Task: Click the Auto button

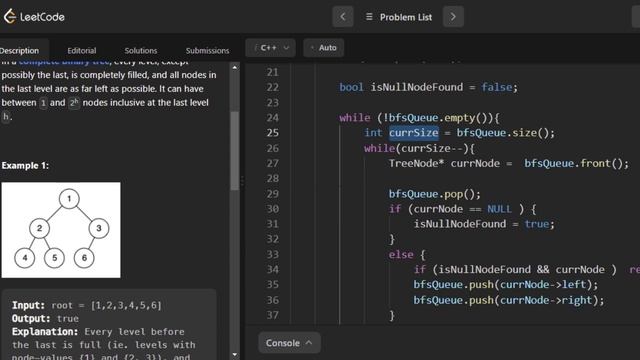Action: [323, 48]
